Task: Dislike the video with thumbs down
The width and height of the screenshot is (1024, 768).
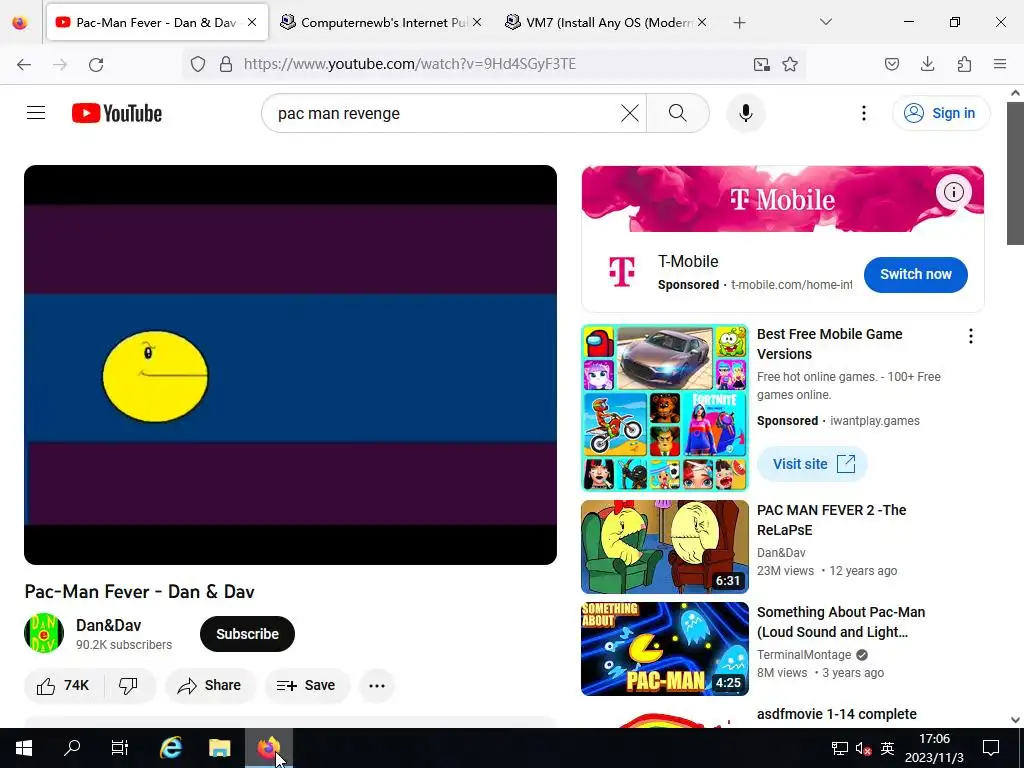Action: point(129,685)
